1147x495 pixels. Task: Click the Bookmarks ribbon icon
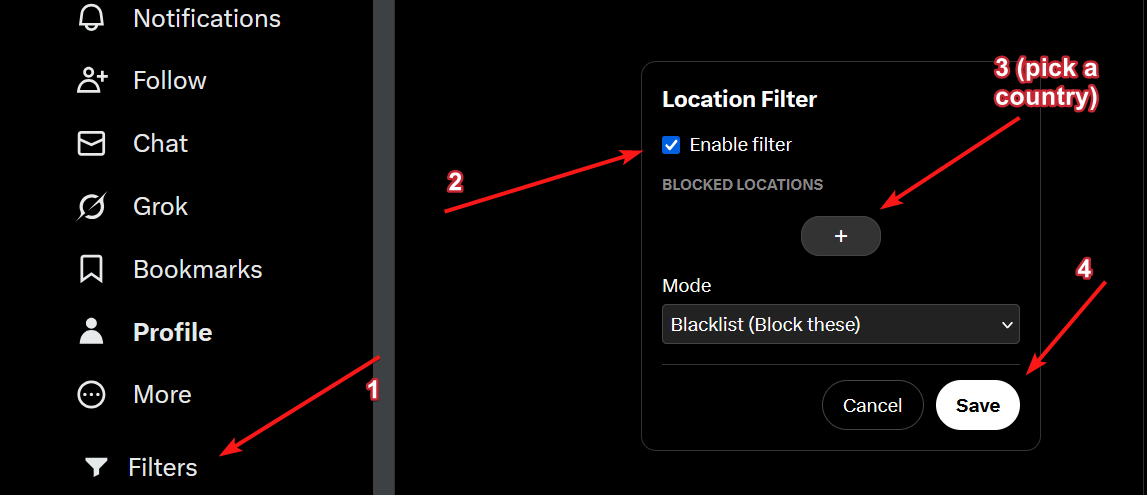91,269
